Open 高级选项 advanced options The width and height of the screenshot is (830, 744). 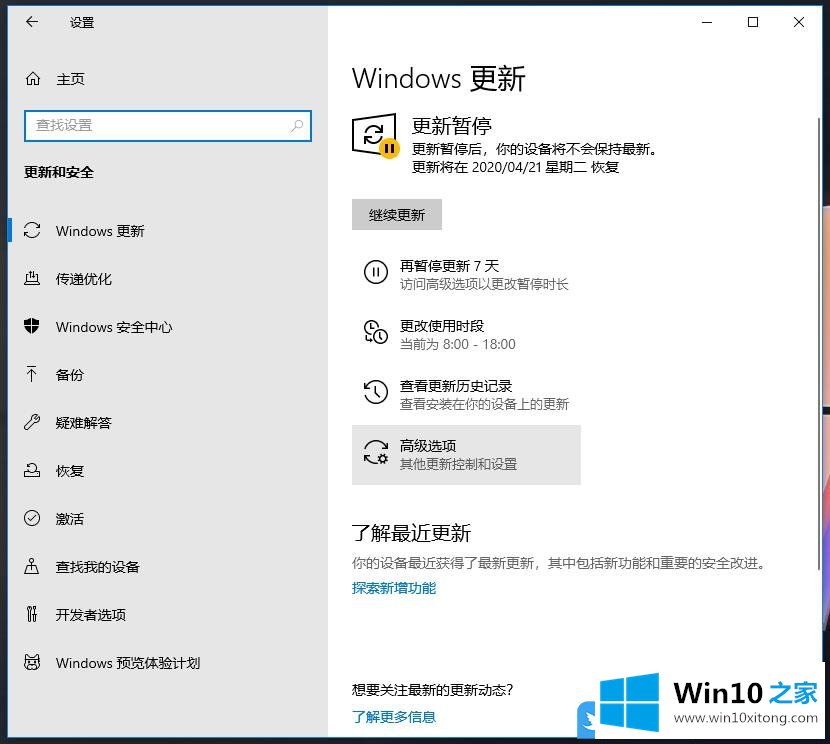(x=466, y=455)
